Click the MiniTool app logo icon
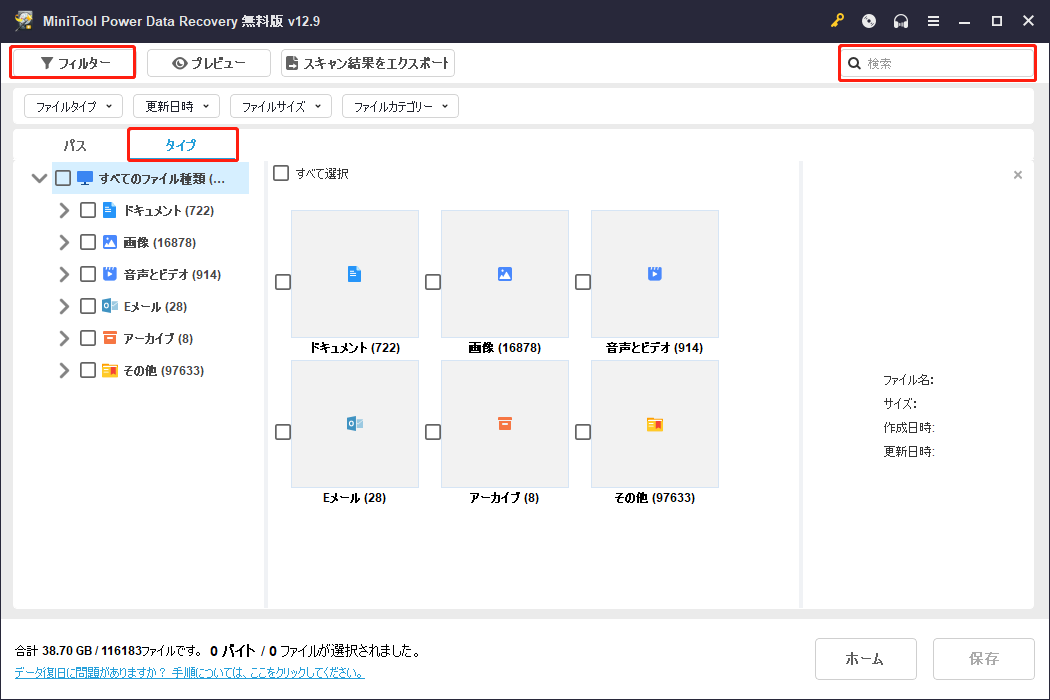The height and width of the screenshot is (700, 1050). coord(24,21)
